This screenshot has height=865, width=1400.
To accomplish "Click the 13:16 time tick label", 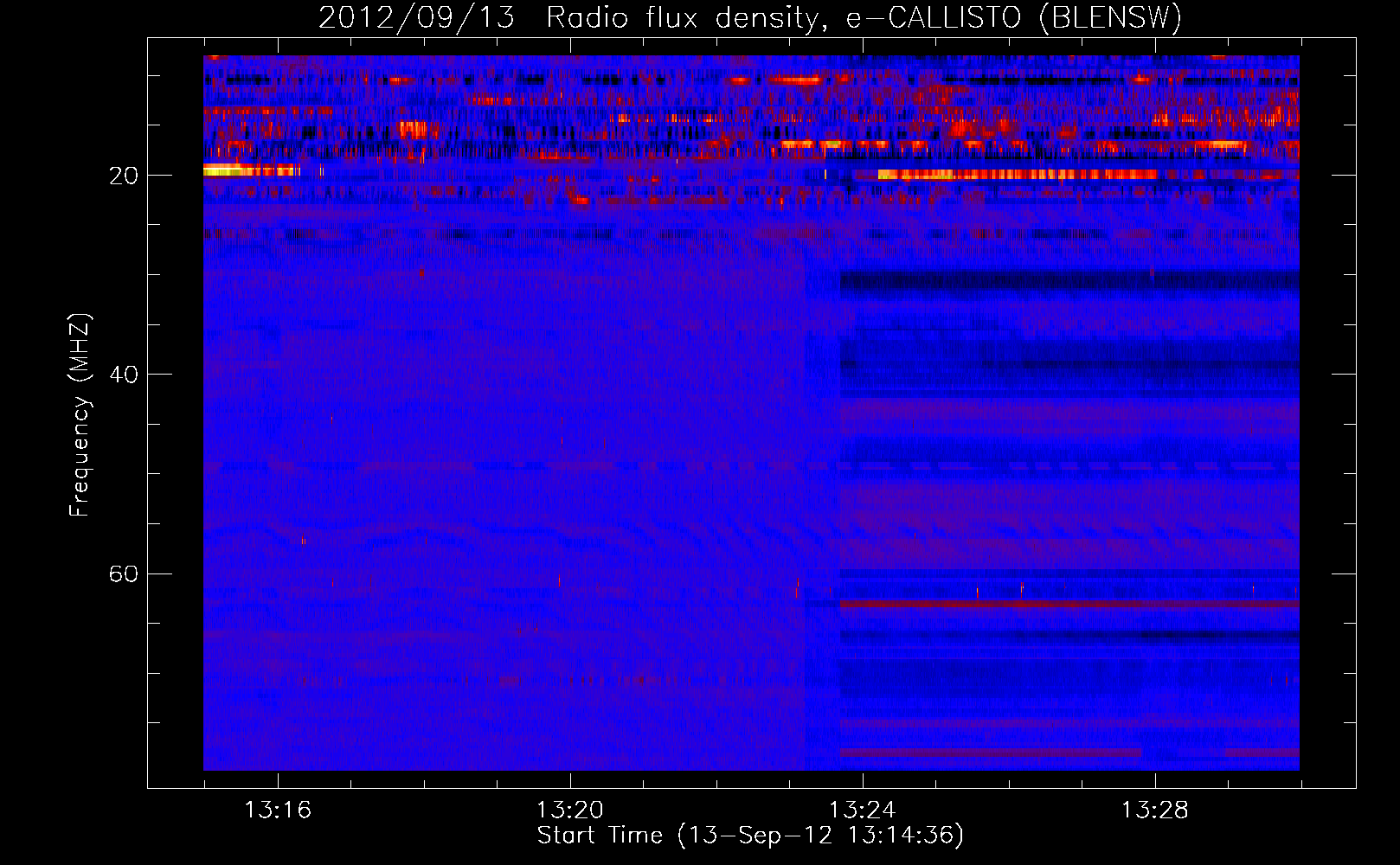I will pyautogui.click(x=278, y=811).
